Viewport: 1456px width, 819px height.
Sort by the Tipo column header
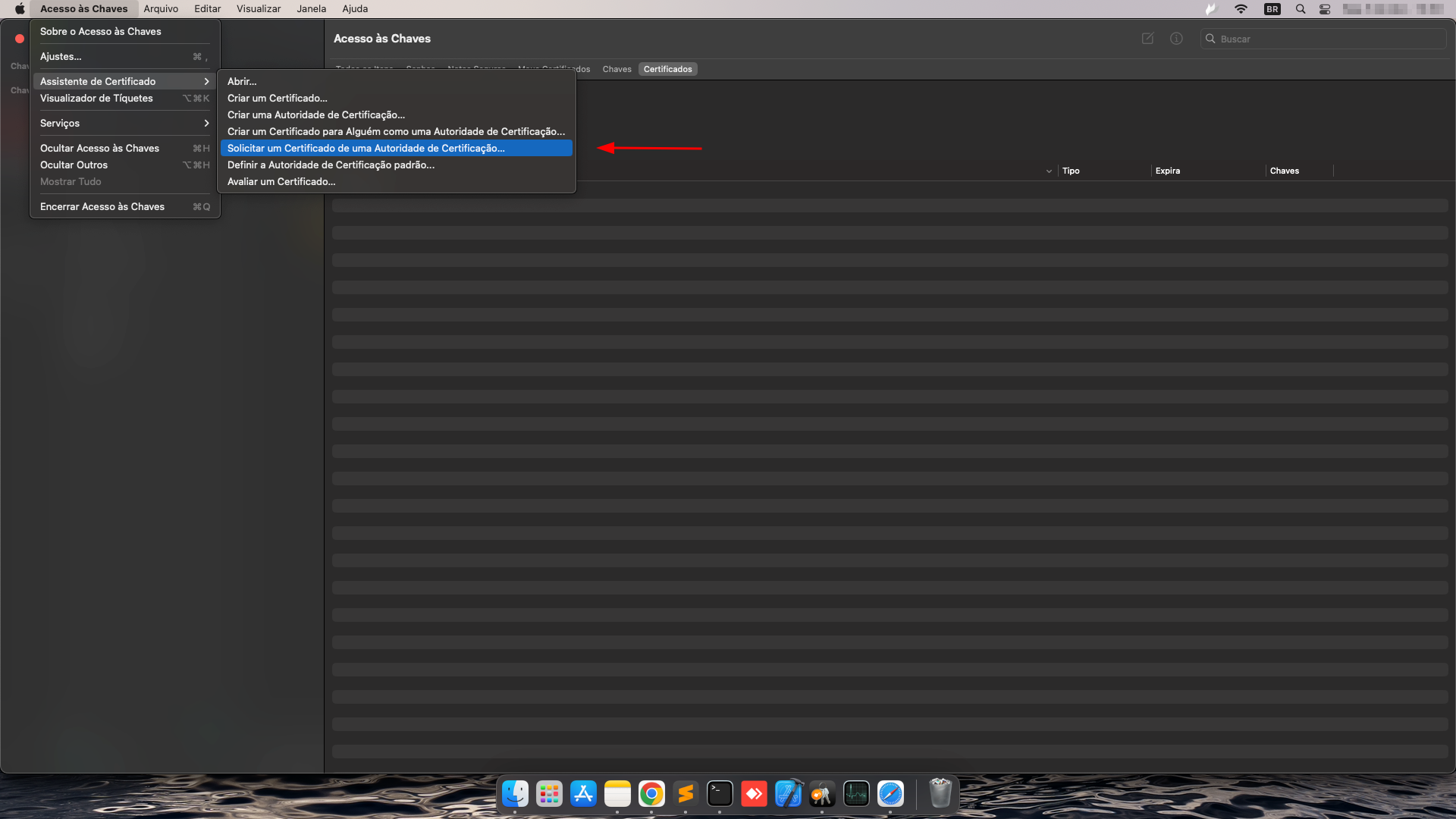(x=1071, y=171)
